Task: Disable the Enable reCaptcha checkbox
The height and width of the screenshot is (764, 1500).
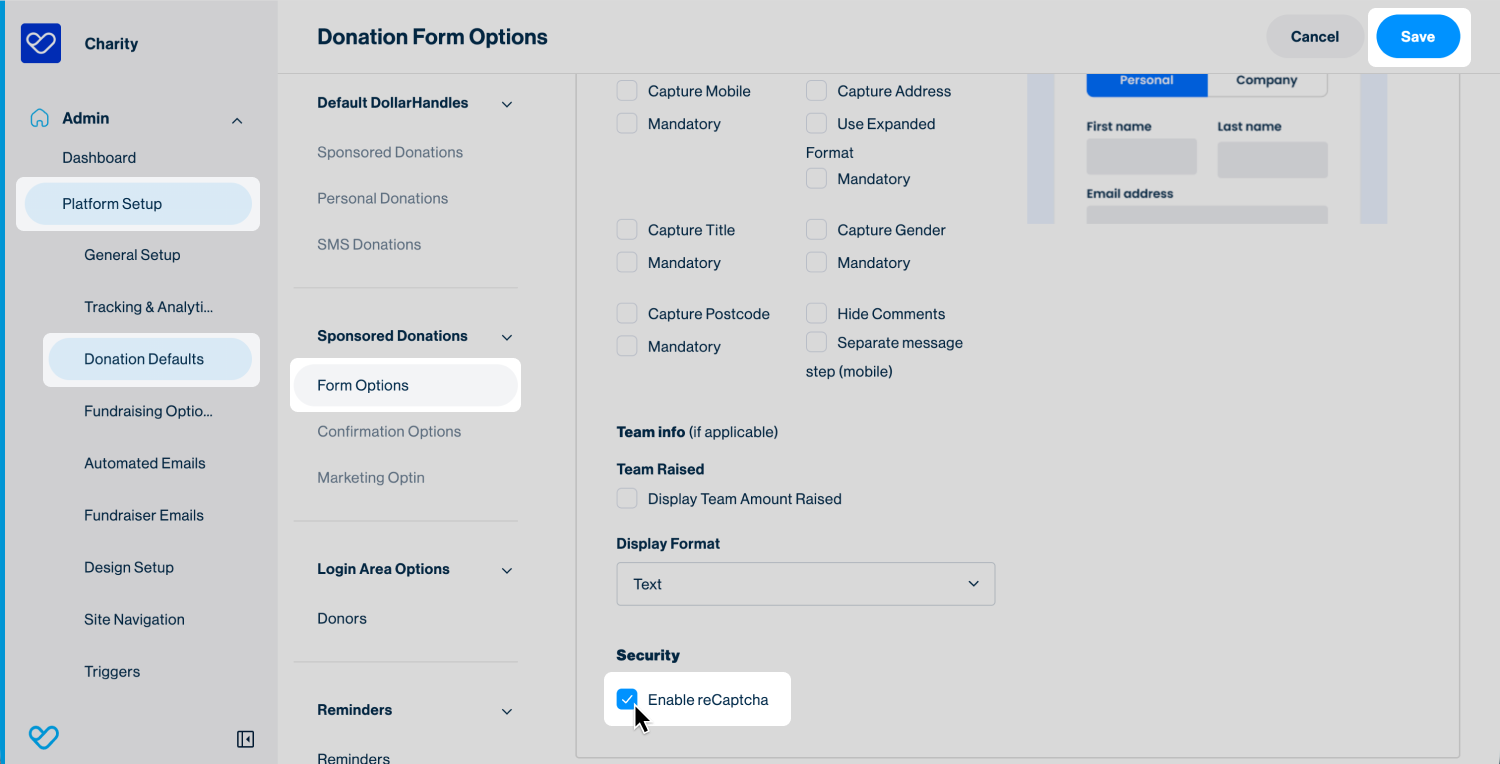Action: 627,699
